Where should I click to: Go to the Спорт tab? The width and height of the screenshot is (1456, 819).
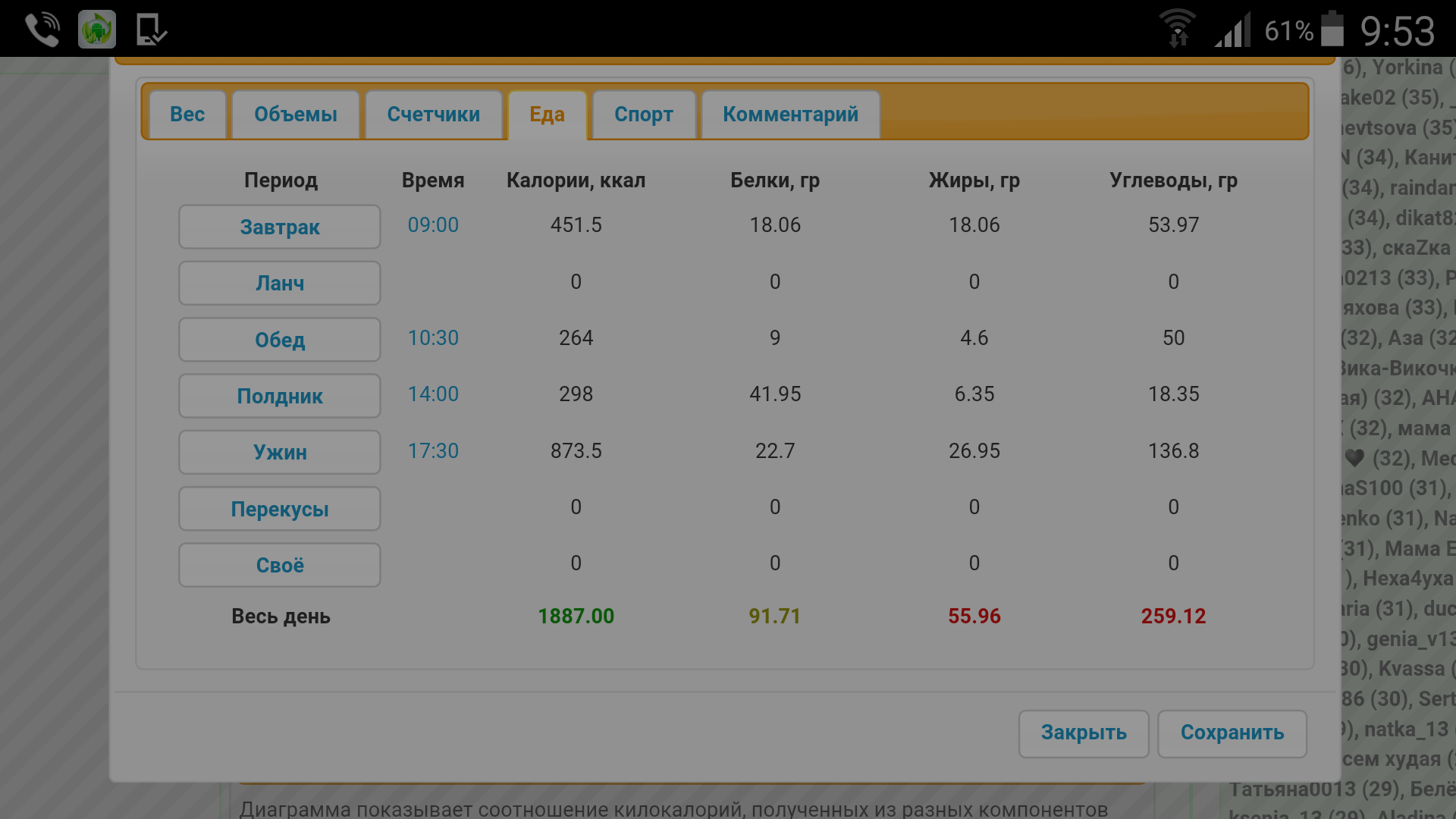(x=643, y=115)
